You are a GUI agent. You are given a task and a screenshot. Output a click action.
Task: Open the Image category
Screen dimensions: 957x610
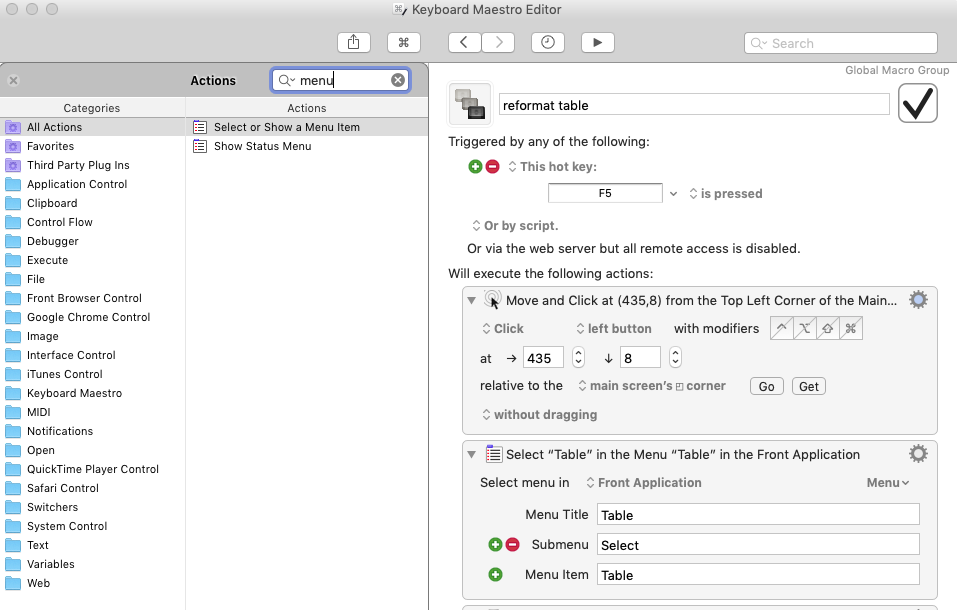click(93, 336)
